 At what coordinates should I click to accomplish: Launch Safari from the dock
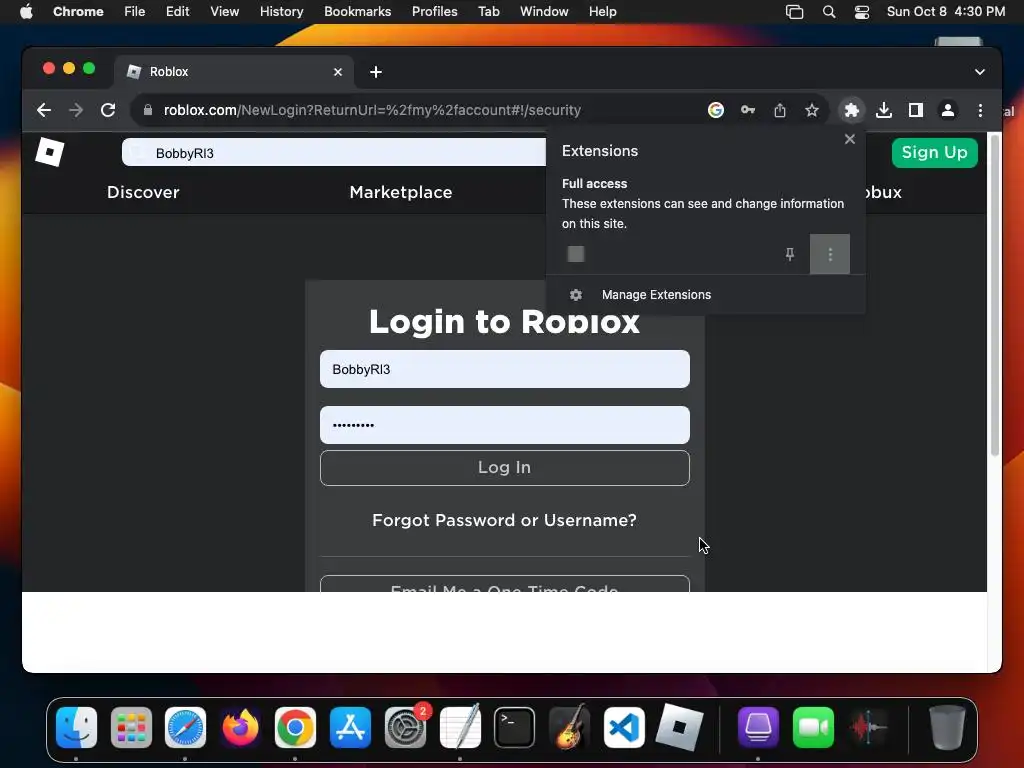[185, 728]
